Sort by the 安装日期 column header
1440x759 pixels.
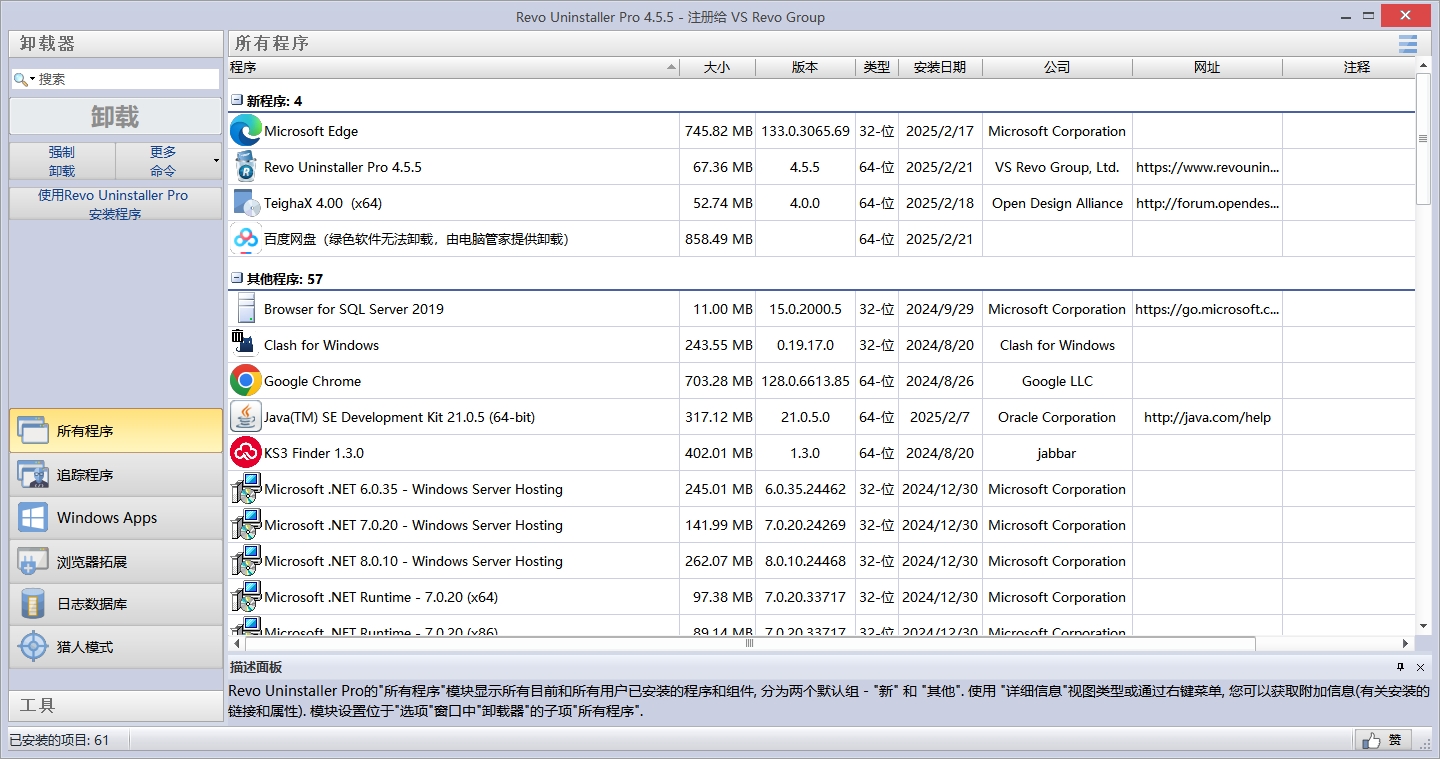tap(940, 67)
